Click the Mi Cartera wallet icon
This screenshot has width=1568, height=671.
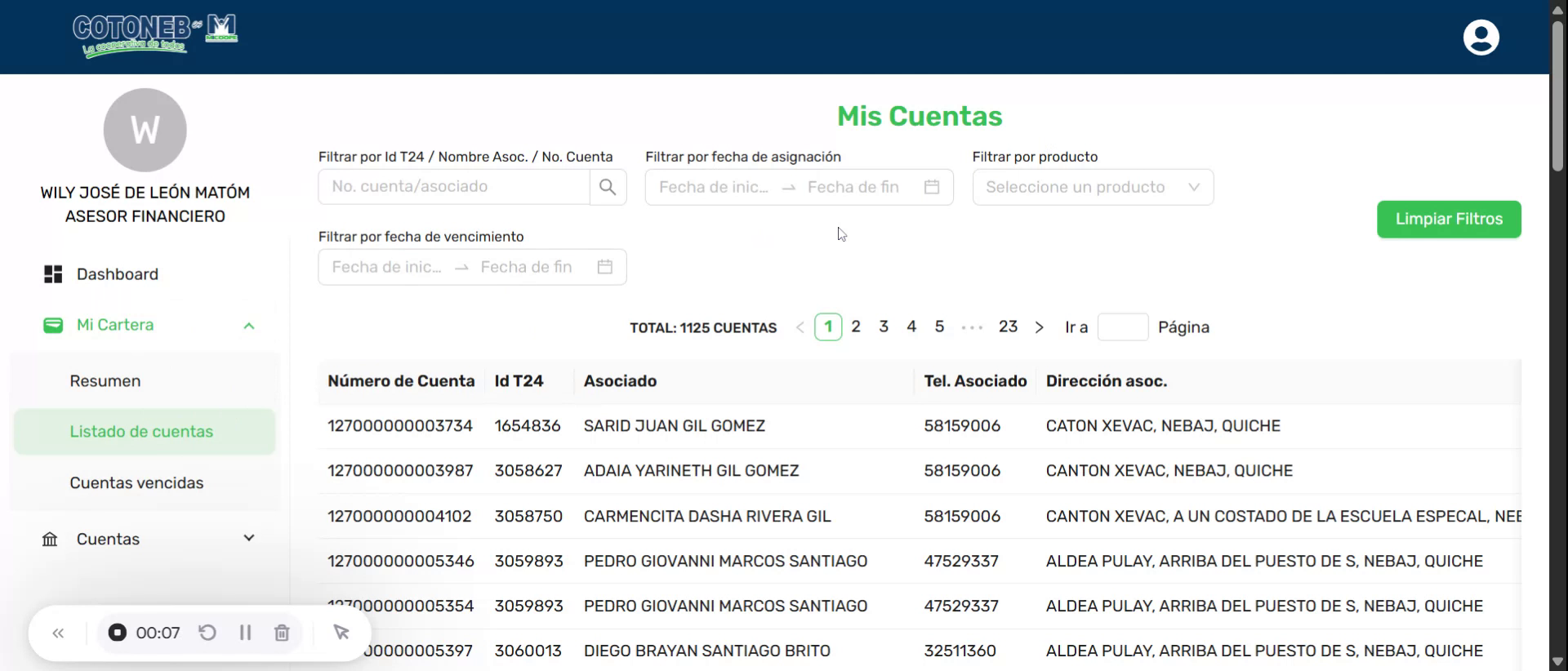click(53, 325)
